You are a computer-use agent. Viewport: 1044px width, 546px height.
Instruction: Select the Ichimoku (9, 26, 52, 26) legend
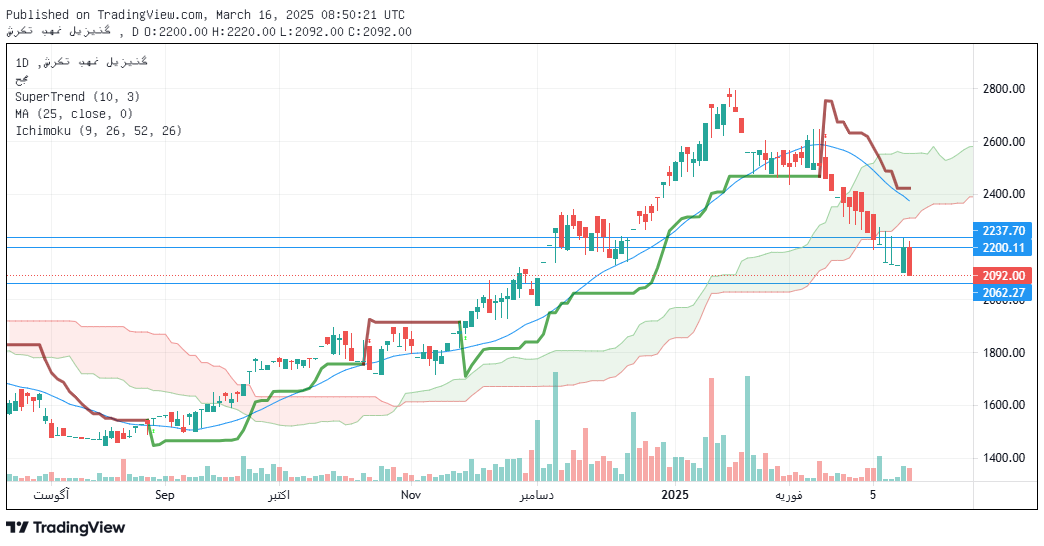98,130
